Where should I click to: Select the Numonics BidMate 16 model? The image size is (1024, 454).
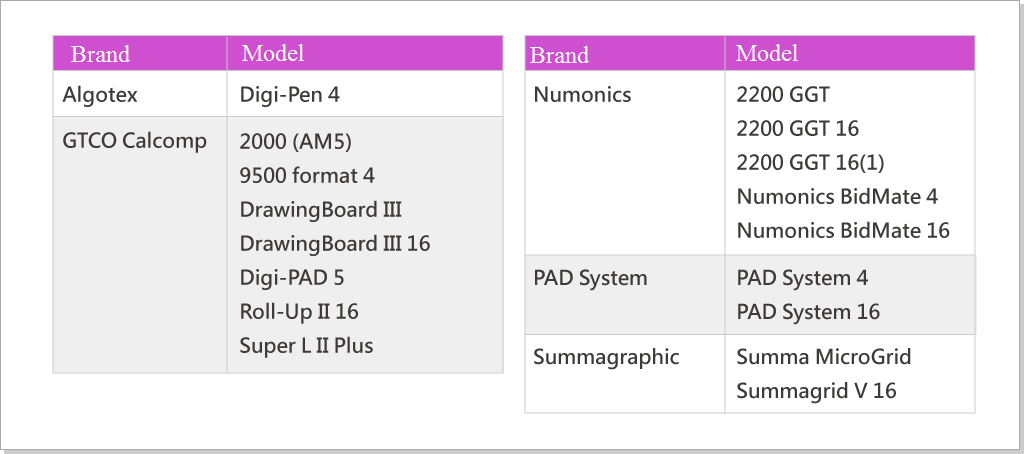[843, 231]
